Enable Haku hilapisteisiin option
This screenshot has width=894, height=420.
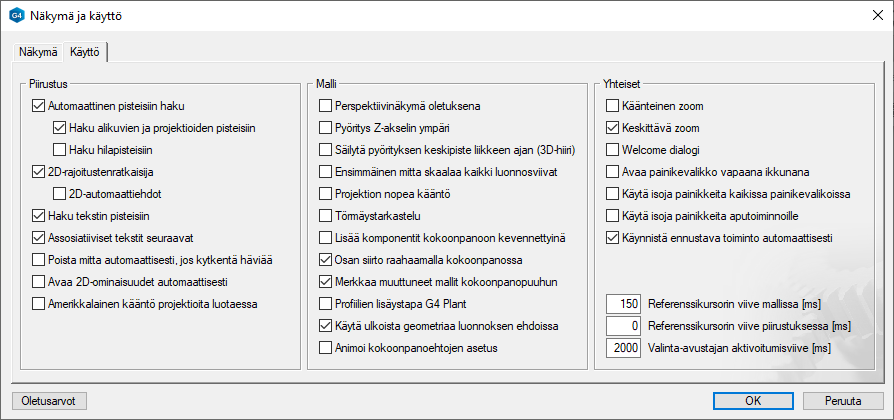pos(59,149)
